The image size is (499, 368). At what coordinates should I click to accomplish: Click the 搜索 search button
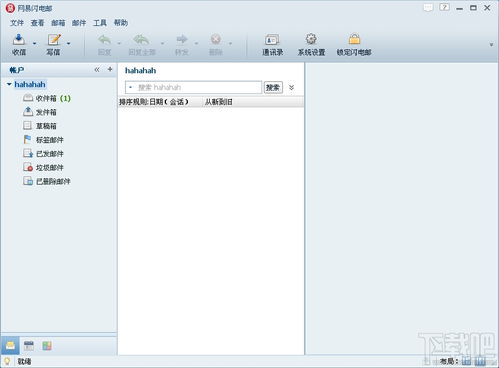pos(273,87)
